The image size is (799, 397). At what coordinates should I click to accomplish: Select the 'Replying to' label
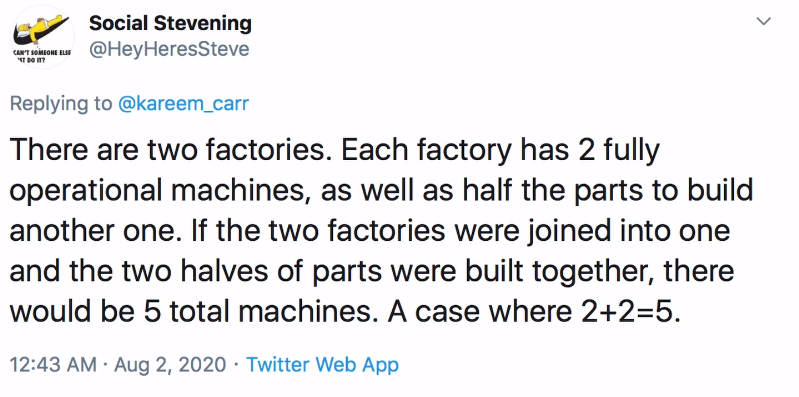(61, 104)
